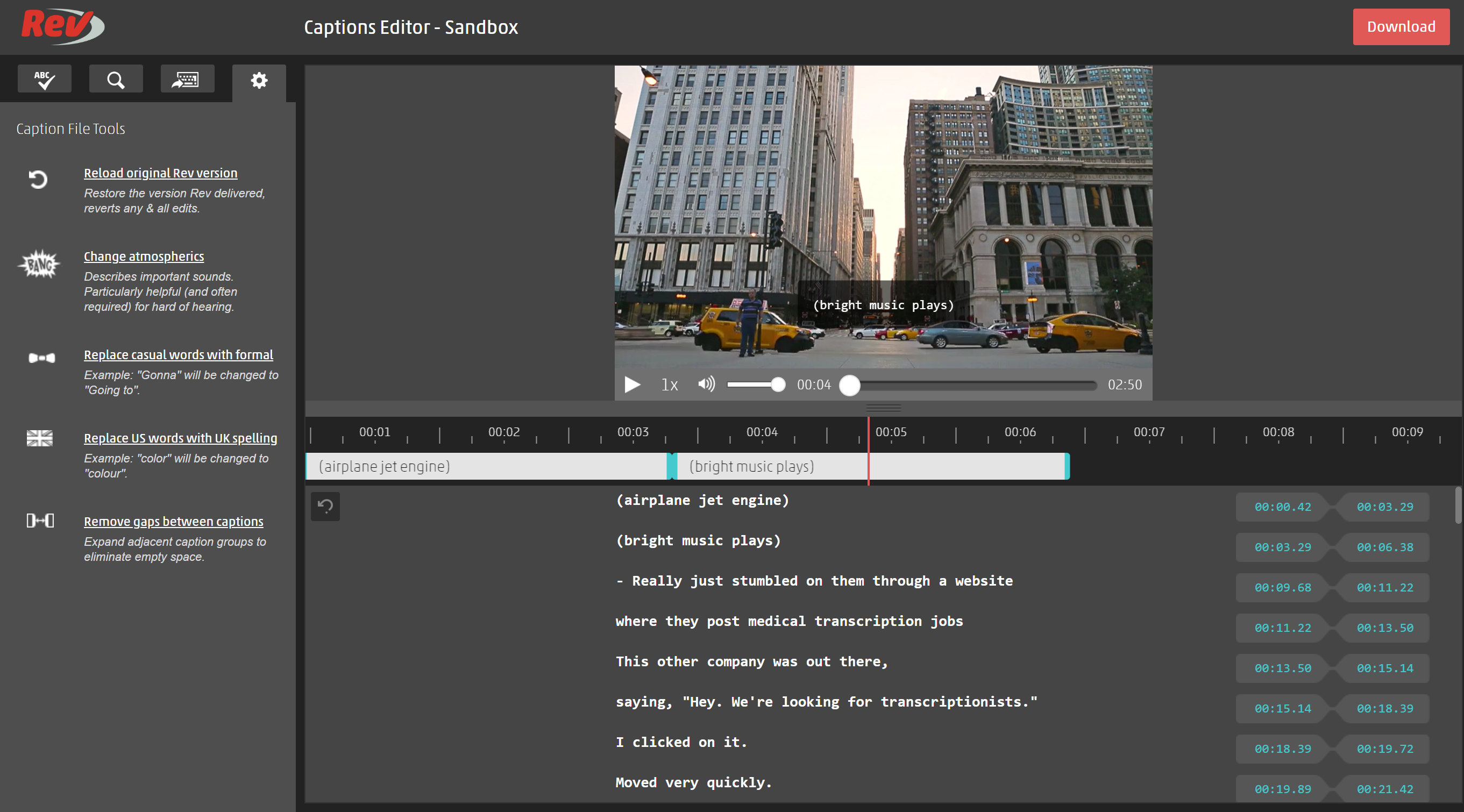Select the settings gear tab

click(x=259, y=80)
